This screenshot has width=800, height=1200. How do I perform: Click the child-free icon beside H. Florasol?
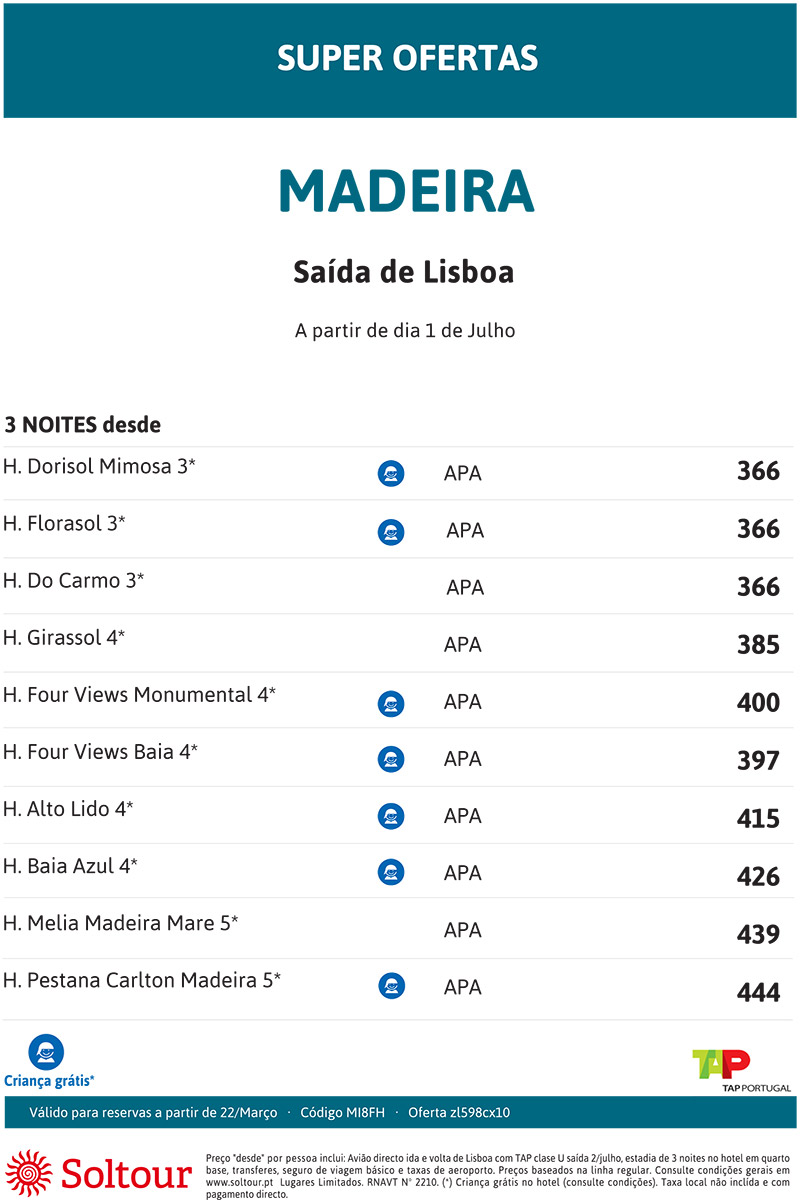(x=391, y=532)
